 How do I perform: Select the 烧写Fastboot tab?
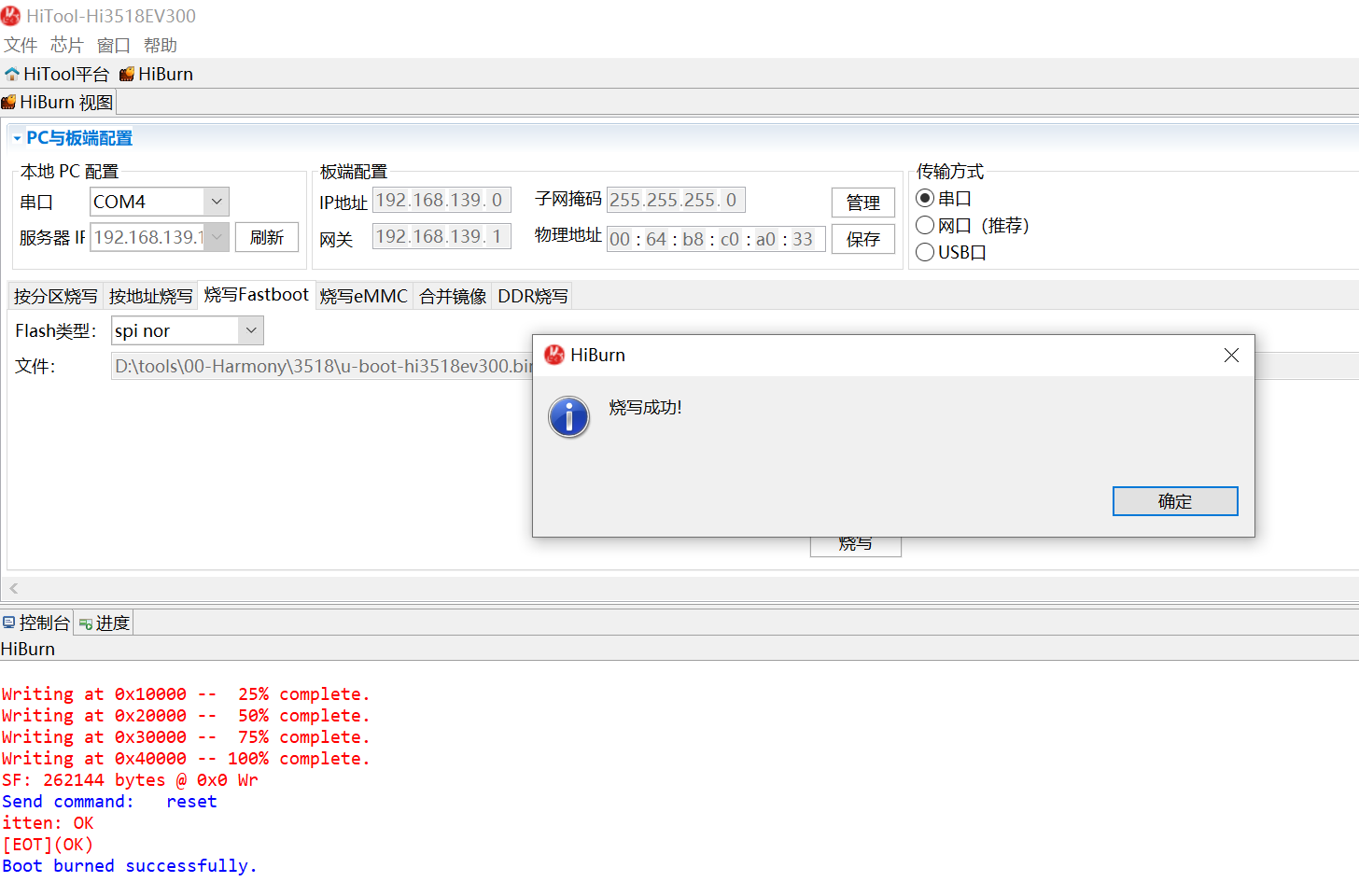tap(257, 295)
